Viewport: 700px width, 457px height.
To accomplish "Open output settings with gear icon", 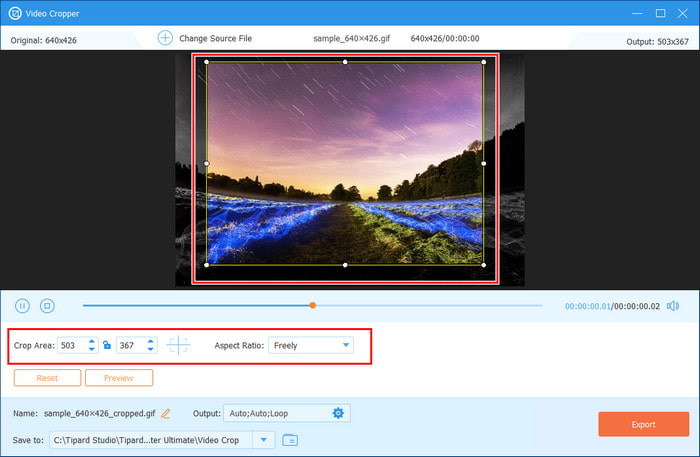I will pos(338,413).
